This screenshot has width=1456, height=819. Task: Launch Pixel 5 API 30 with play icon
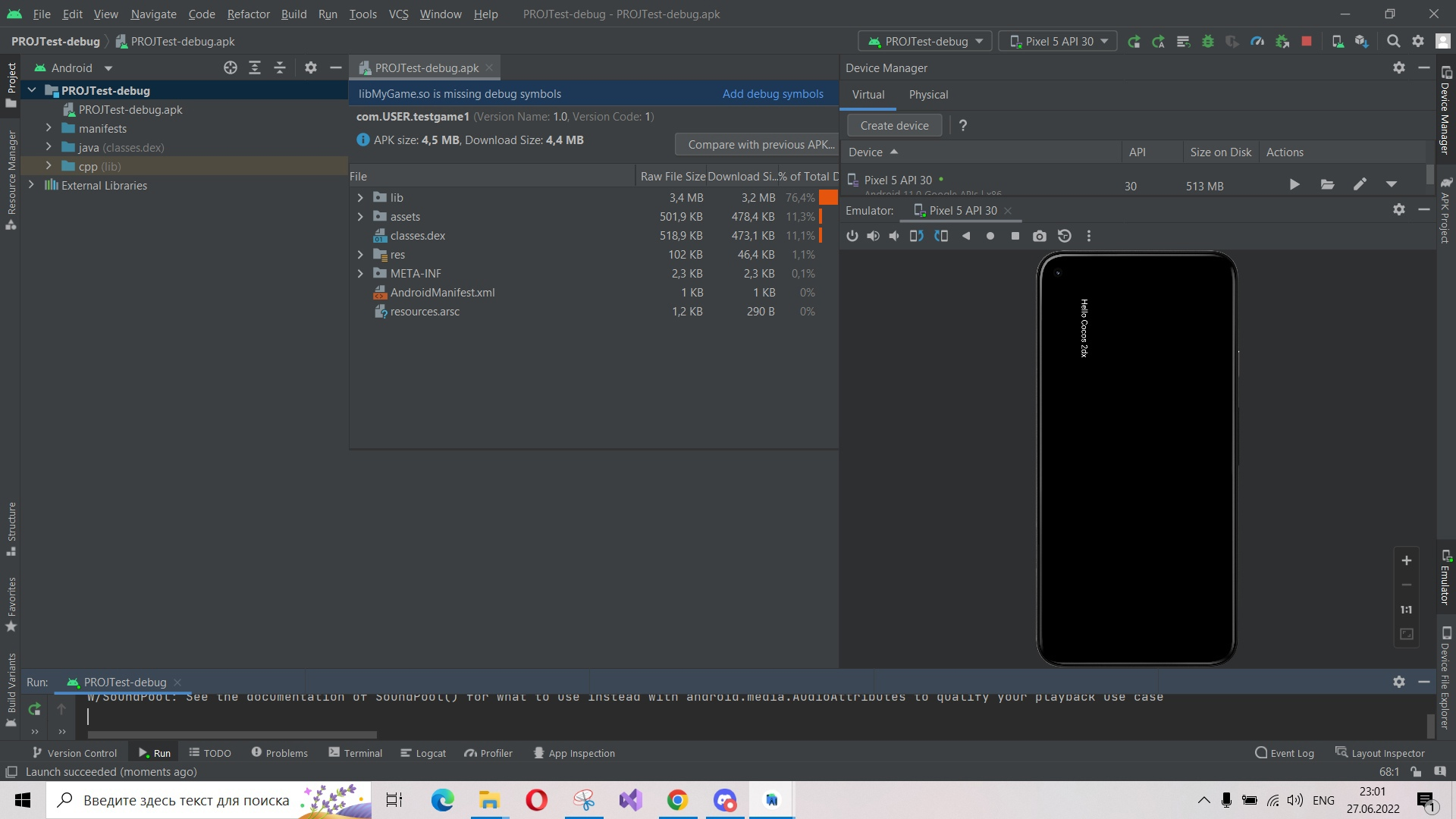(x=1294, y=184)
